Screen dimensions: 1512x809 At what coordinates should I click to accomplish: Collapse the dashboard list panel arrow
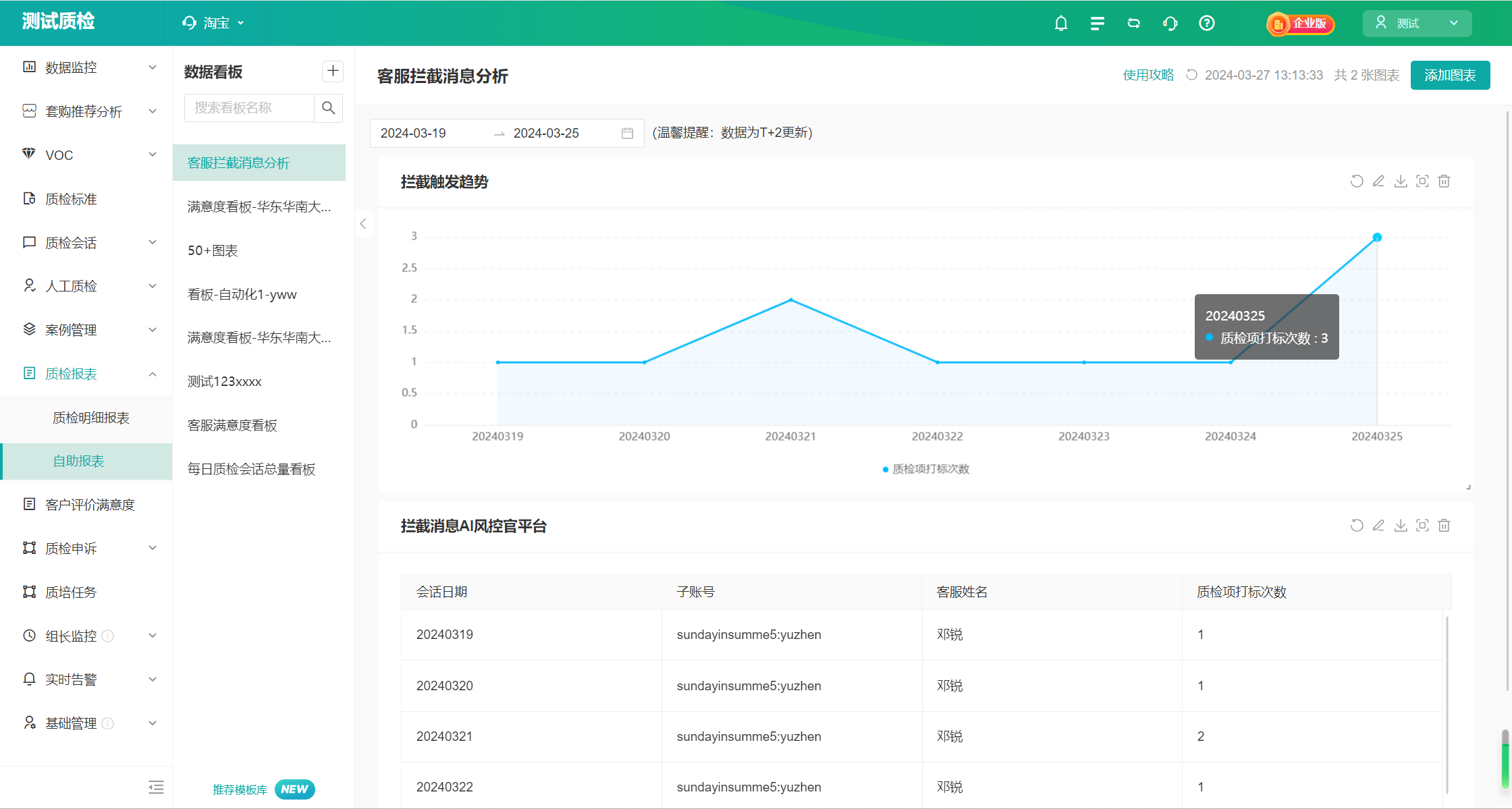click(x=363, y=224)
